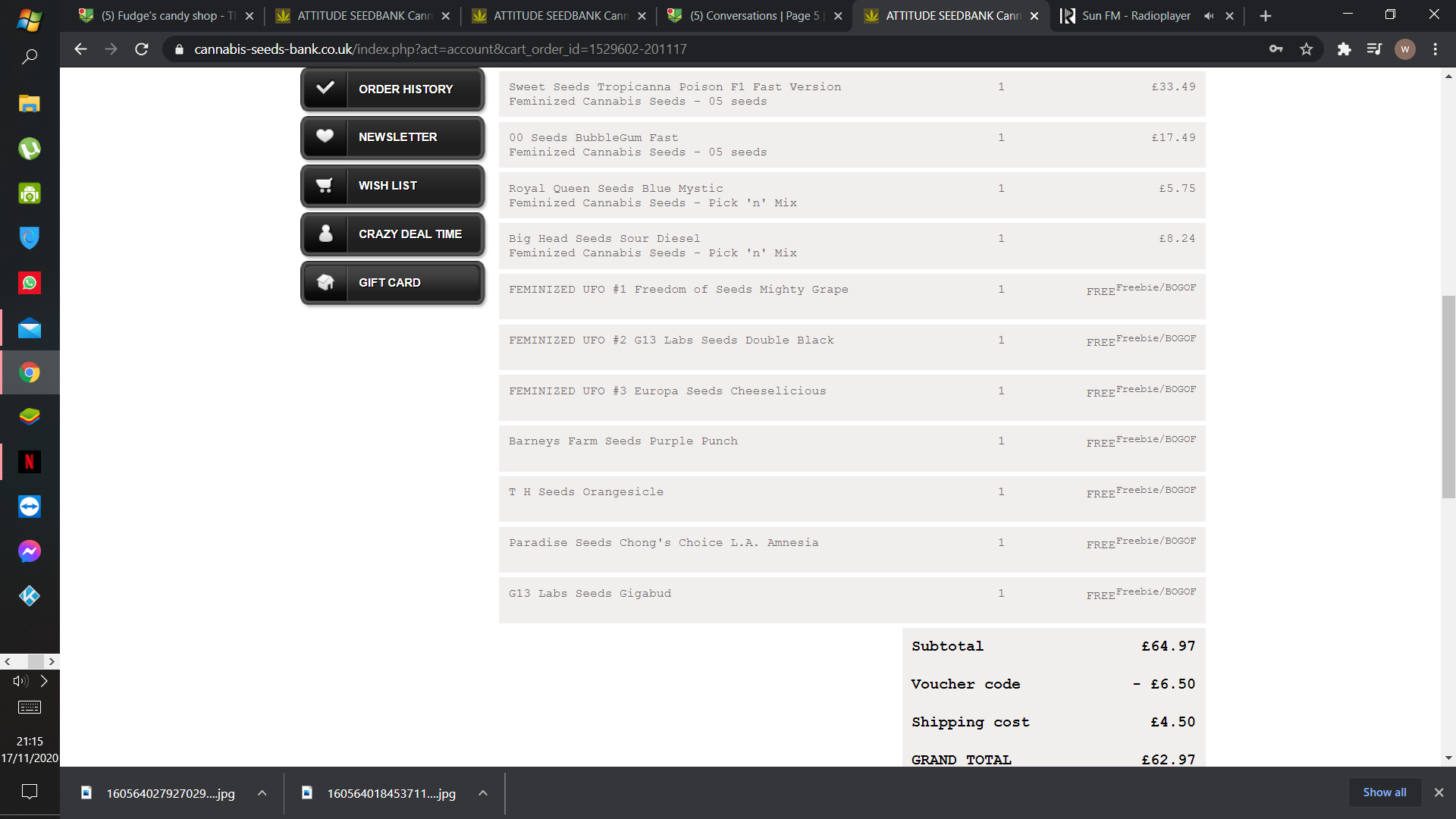Expand the taskbar system tray chevron
1456x819 pixels.
pos(44,681)
